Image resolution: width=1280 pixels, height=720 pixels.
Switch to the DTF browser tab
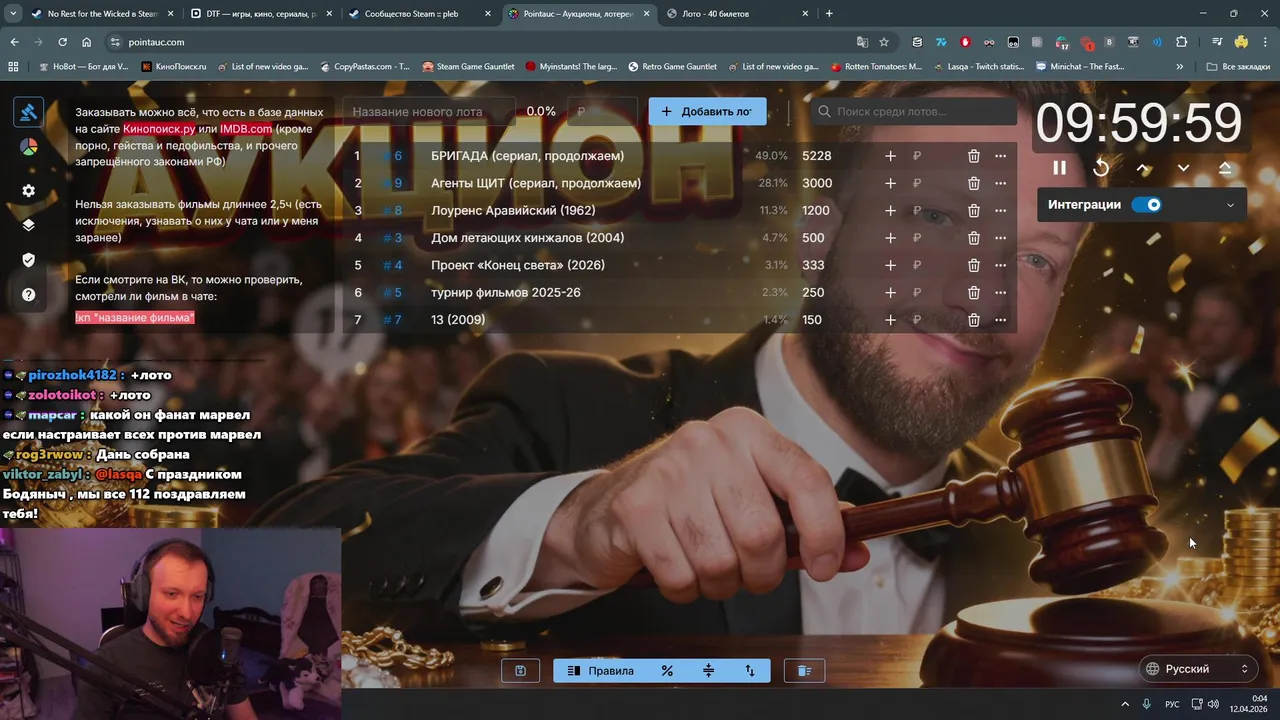point(261,14)
